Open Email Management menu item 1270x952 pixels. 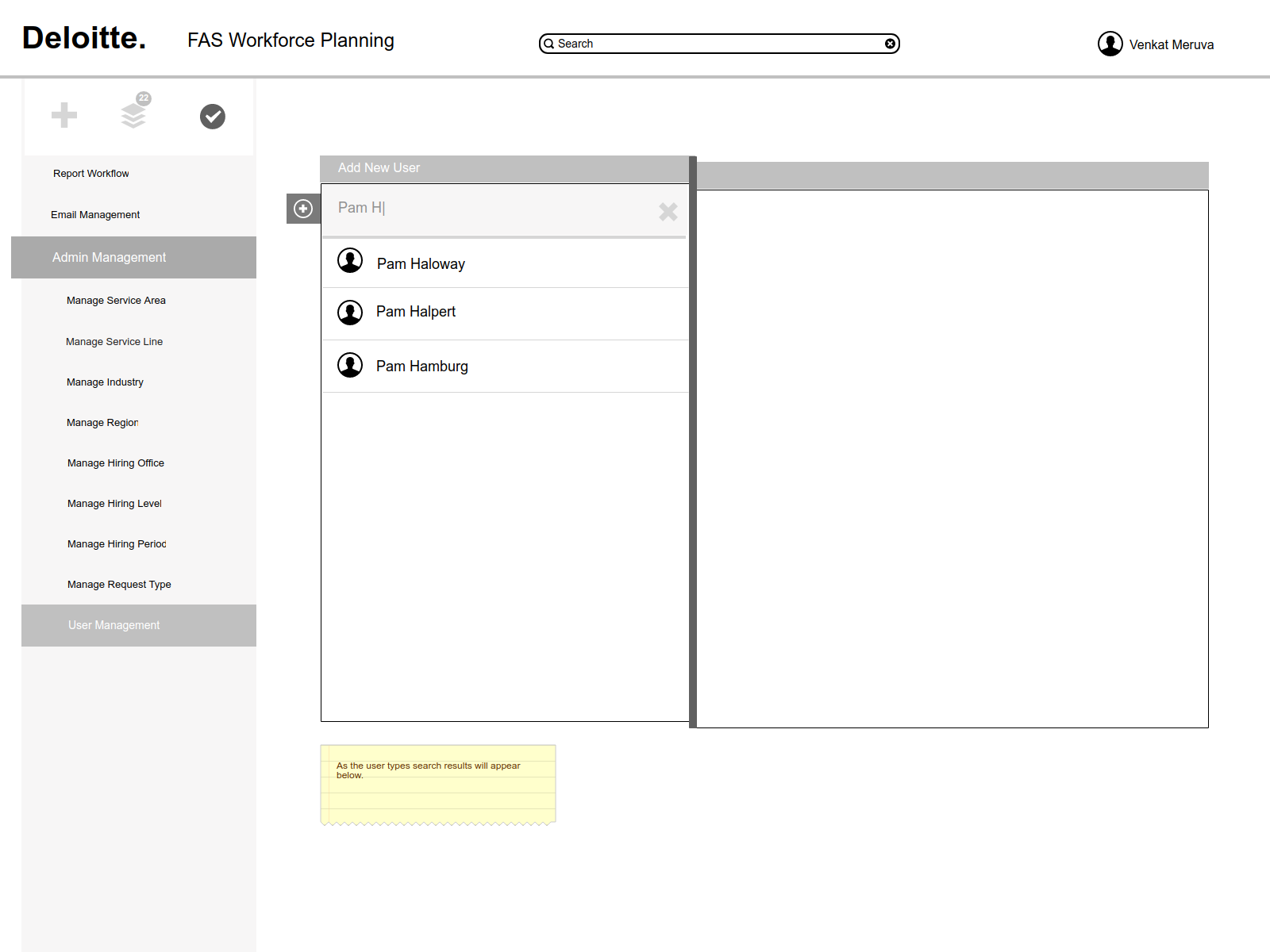pos(95,215)
